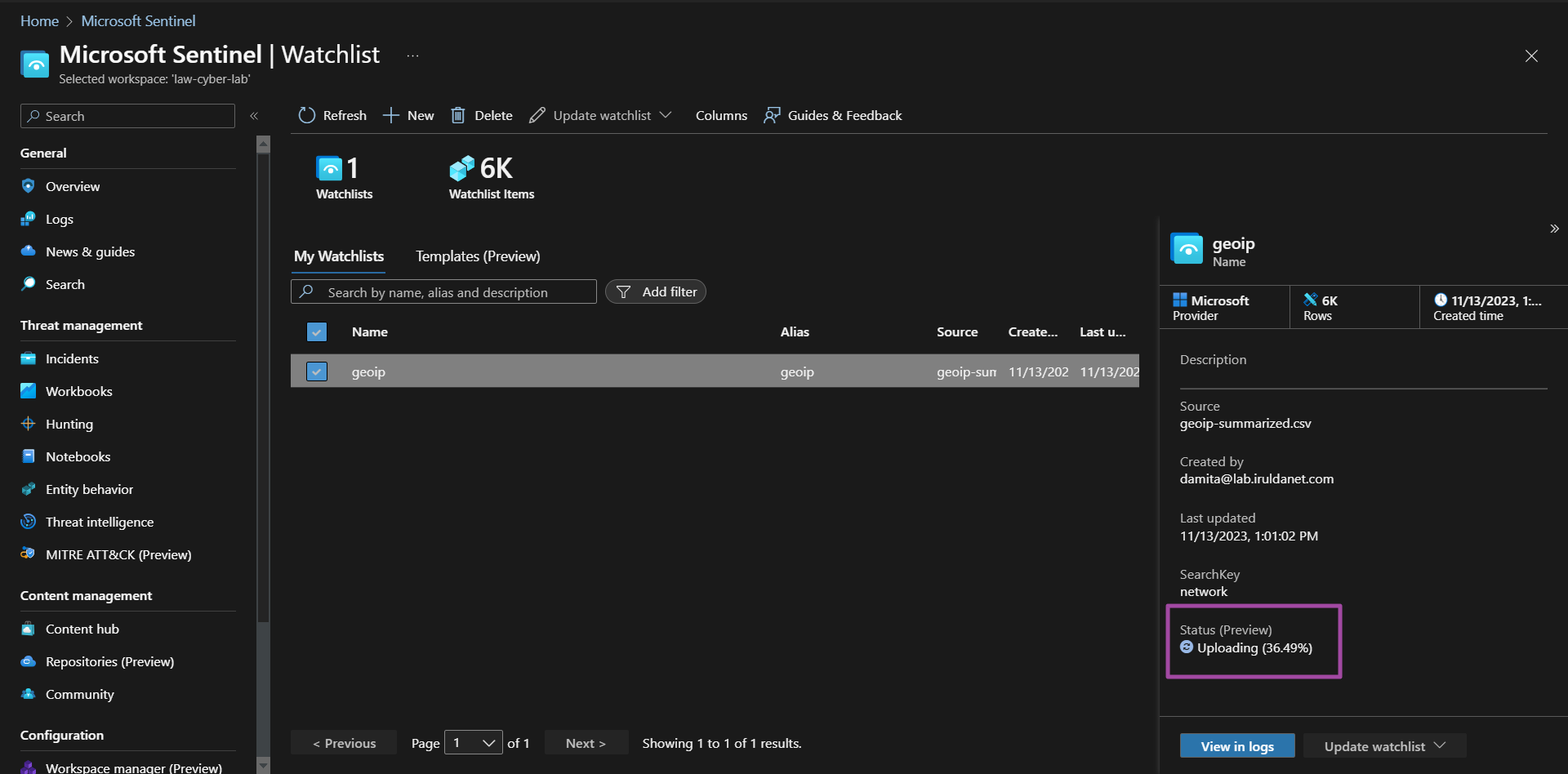The width and height of the screenshot is (1568, 774).
Task: Click the Content hub icon
Action: point(29,629)
